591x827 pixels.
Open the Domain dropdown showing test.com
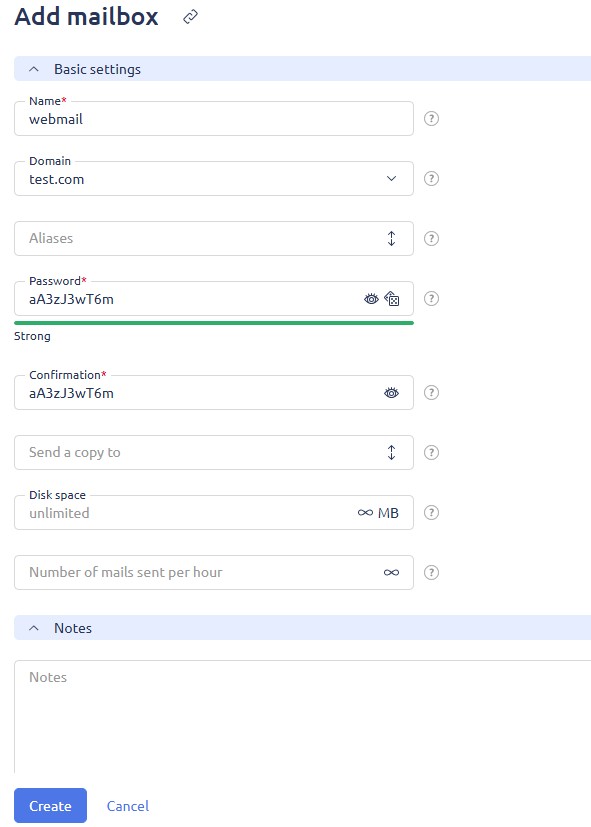click(214, 179)
